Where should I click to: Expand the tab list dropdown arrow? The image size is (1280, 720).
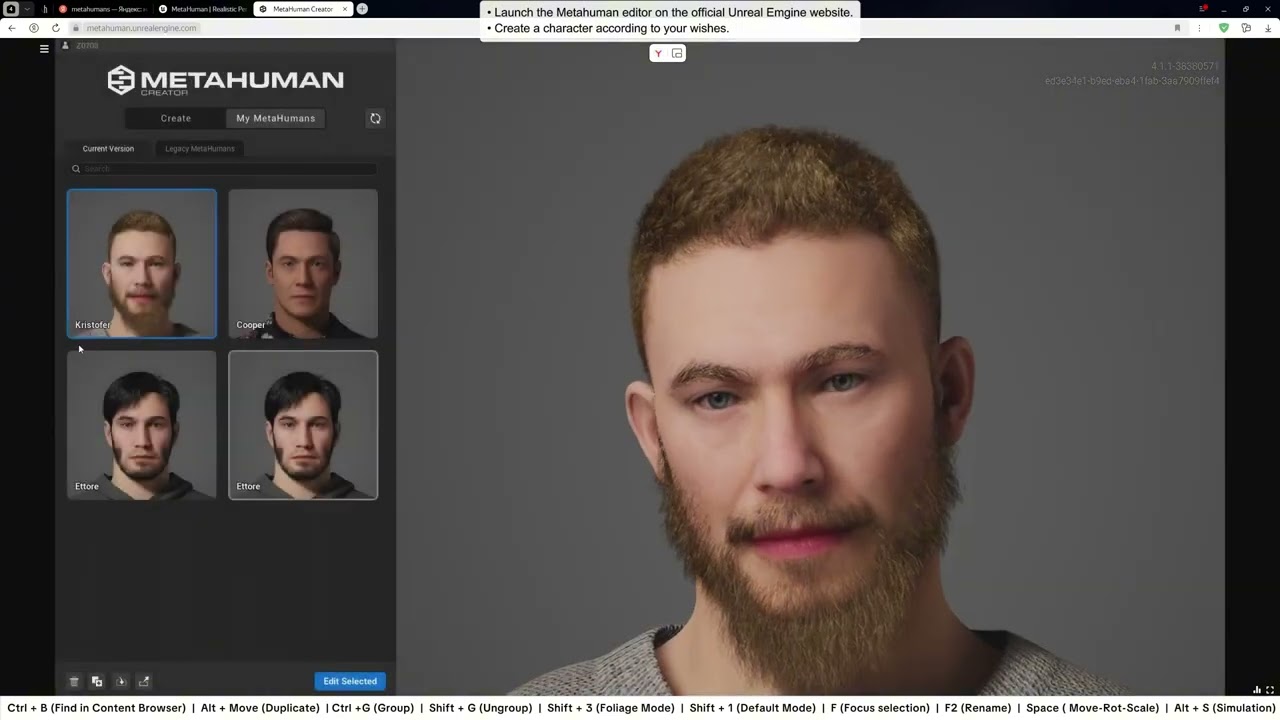click(x=29, y=9)
